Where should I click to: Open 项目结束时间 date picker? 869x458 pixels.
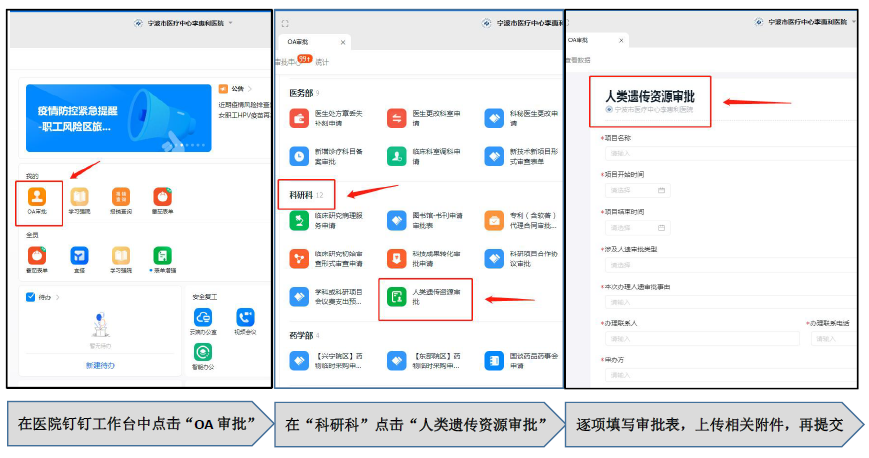click(x=637, y=227)
